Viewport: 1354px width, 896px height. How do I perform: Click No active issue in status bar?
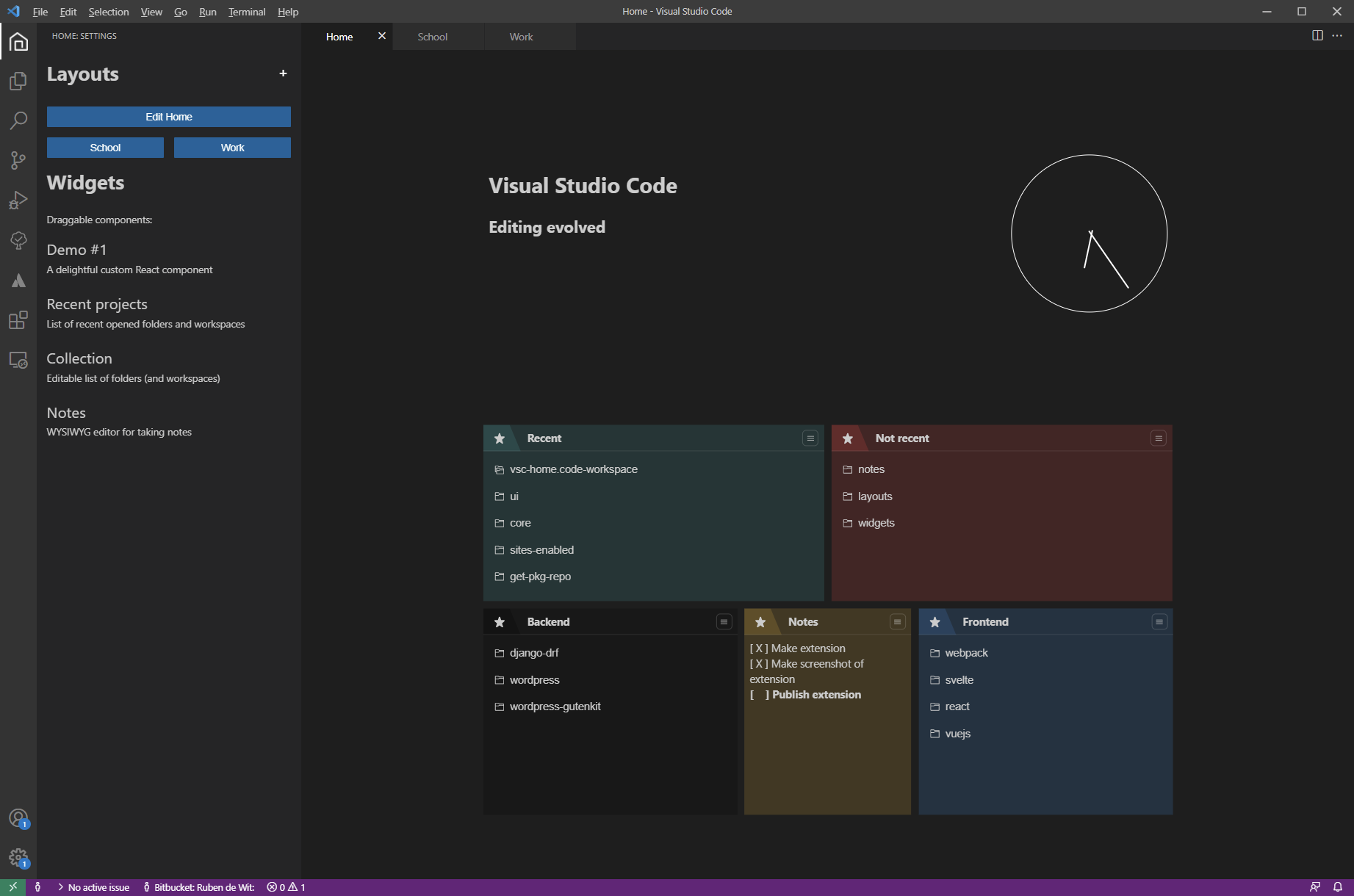pos(93,887)
